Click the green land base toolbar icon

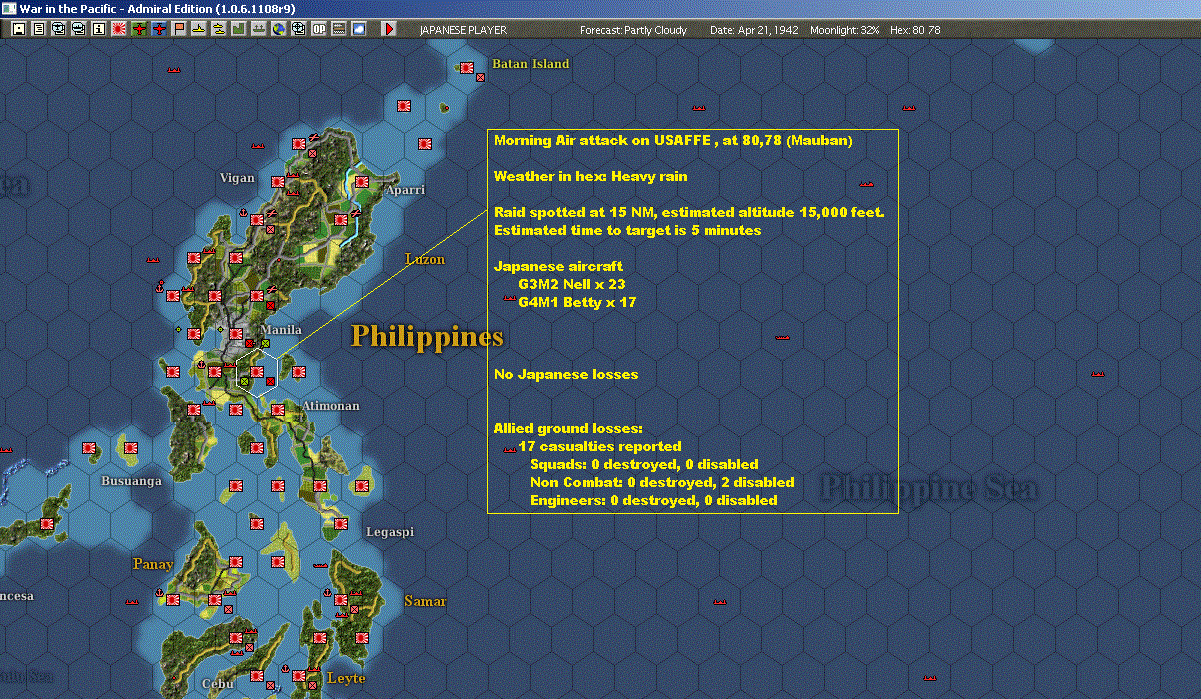tap(238, 29)
